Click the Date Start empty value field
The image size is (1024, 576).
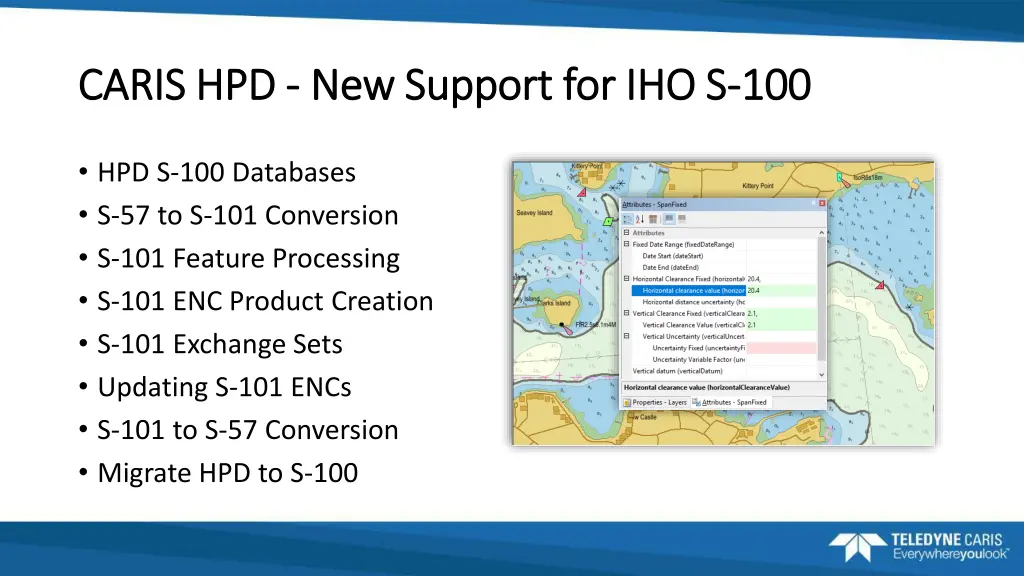781,256
